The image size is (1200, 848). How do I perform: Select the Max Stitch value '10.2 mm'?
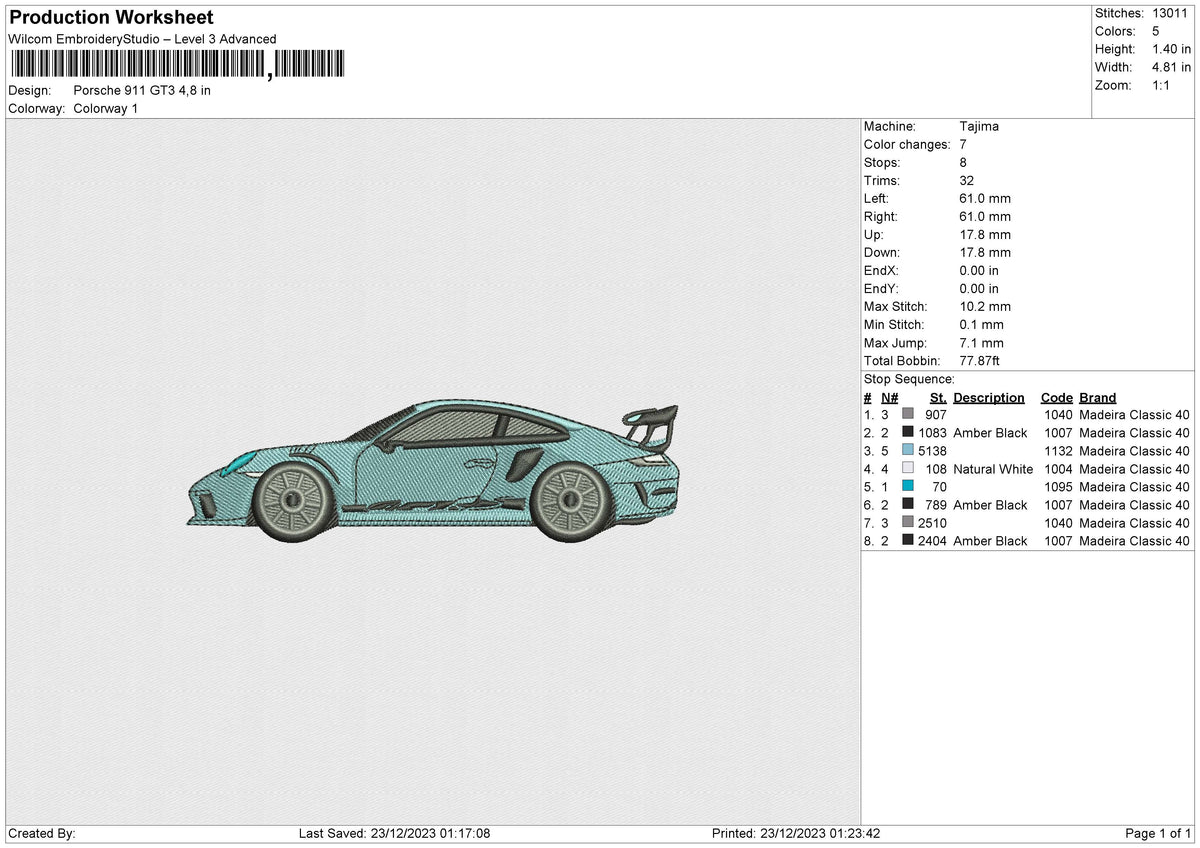(985, 306)
